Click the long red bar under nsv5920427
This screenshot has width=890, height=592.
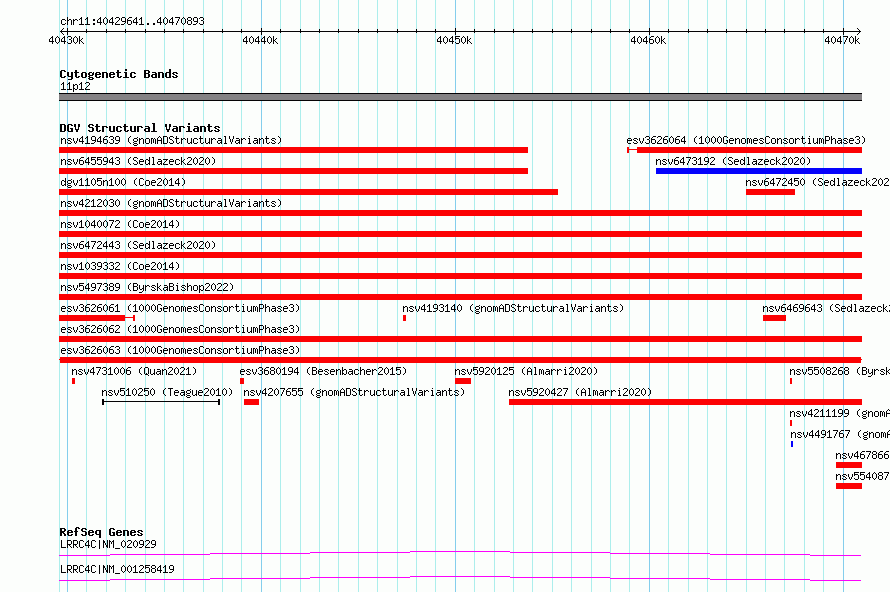point(686,402)
